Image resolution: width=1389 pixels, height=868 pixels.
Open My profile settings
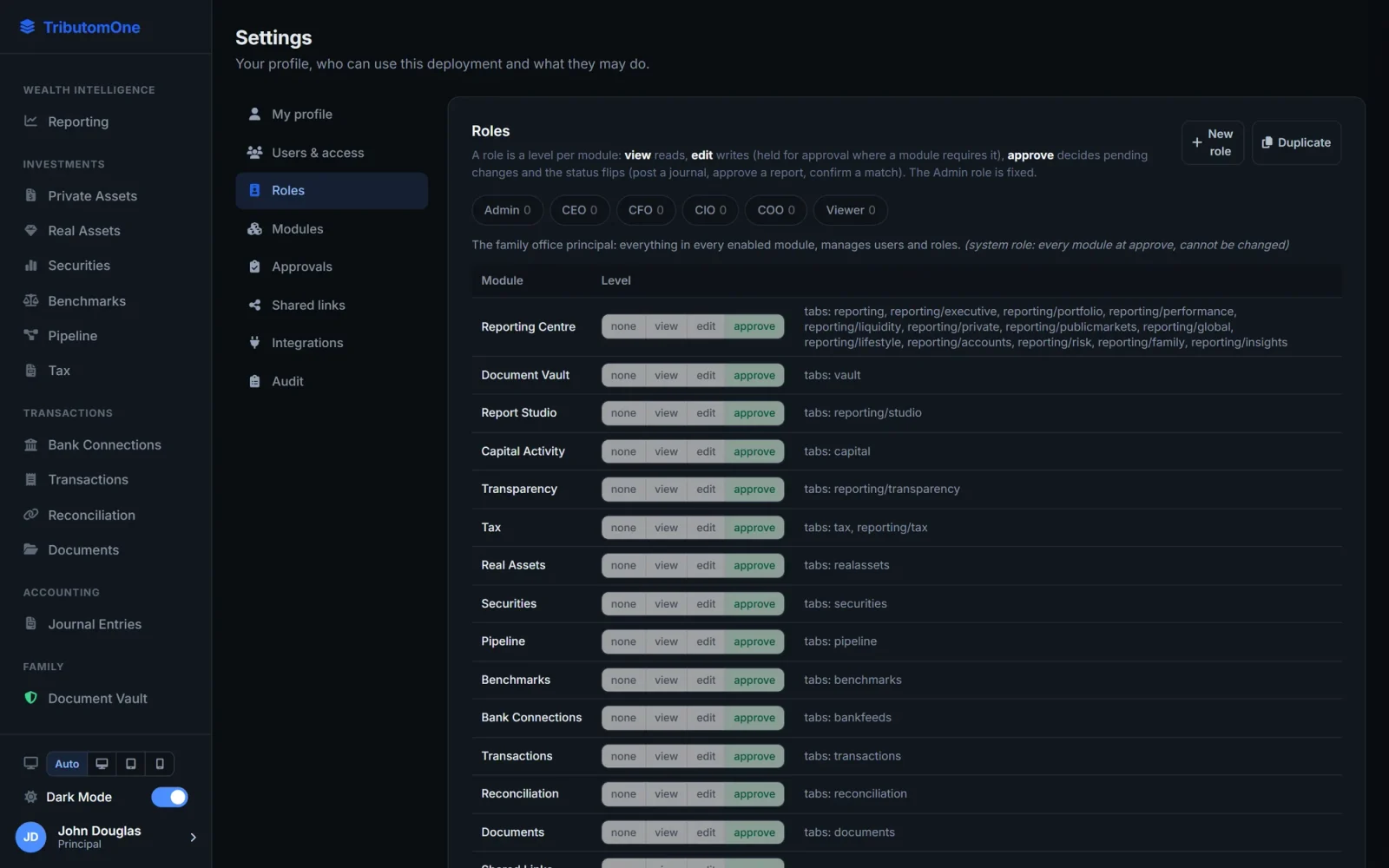tap(332, 115)
